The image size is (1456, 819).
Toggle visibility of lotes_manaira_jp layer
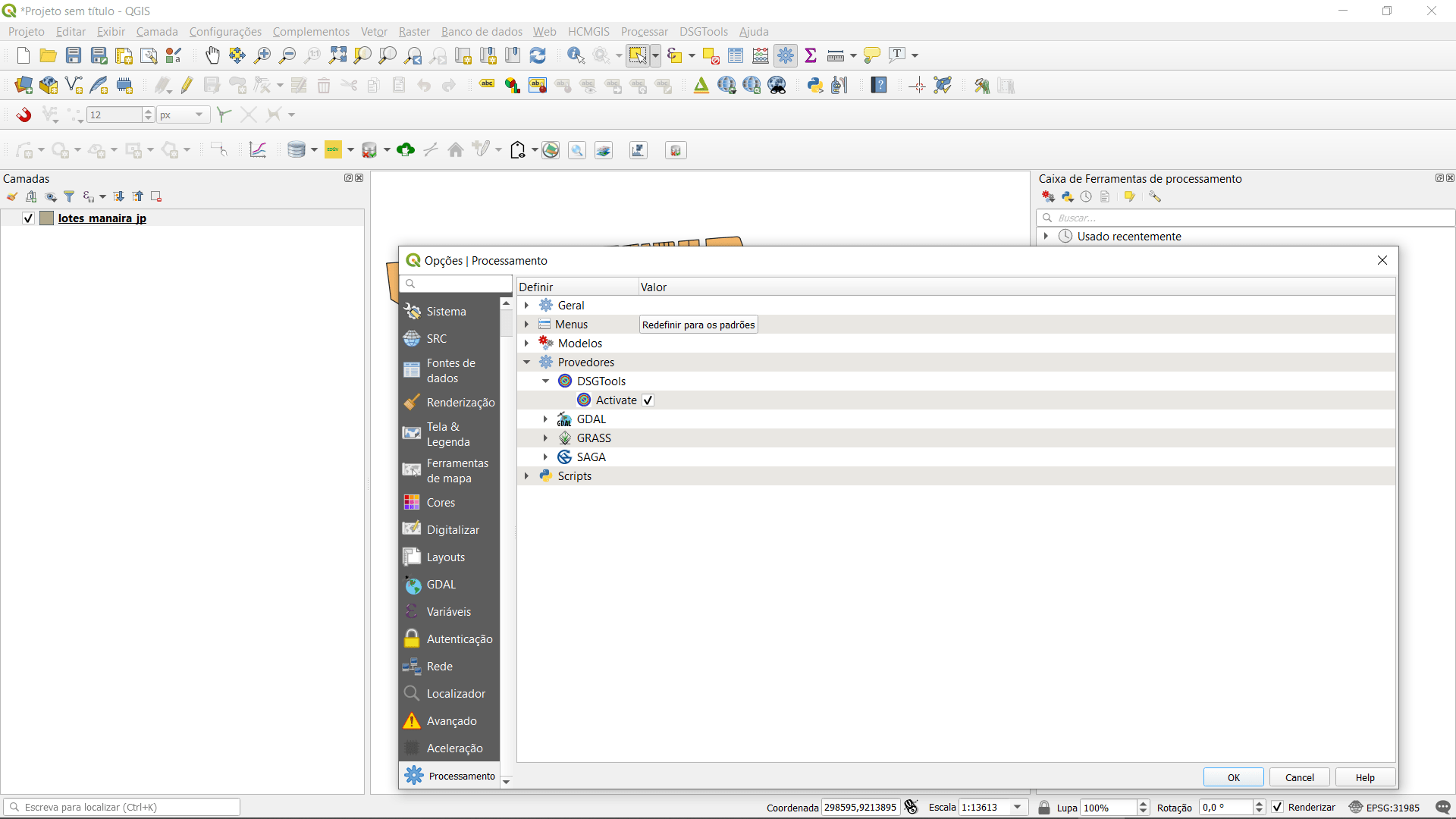click(x=29, y=218)
